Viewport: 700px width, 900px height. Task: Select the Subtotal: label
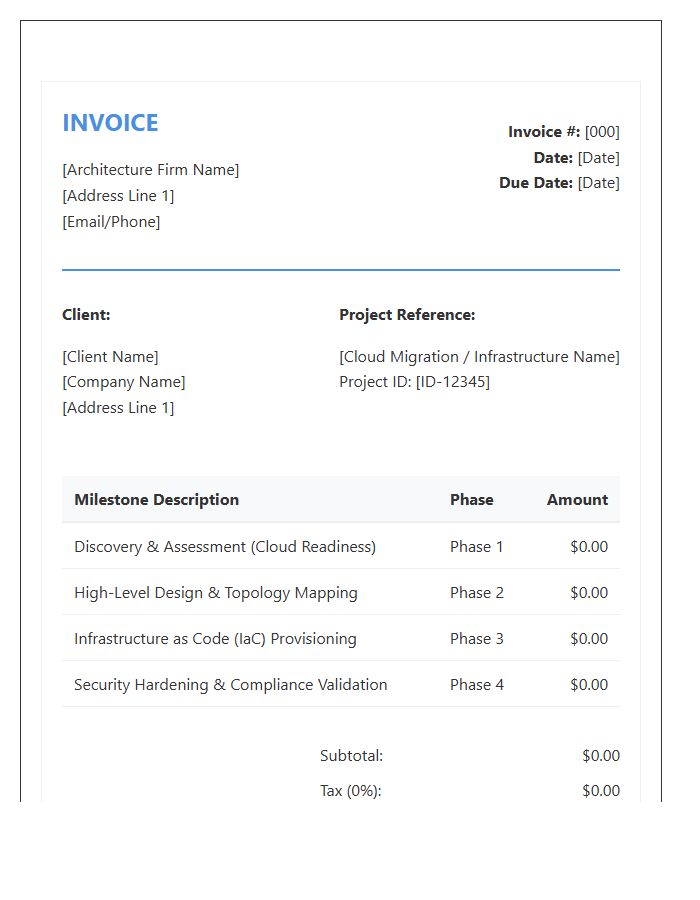[x=351, y=755]
